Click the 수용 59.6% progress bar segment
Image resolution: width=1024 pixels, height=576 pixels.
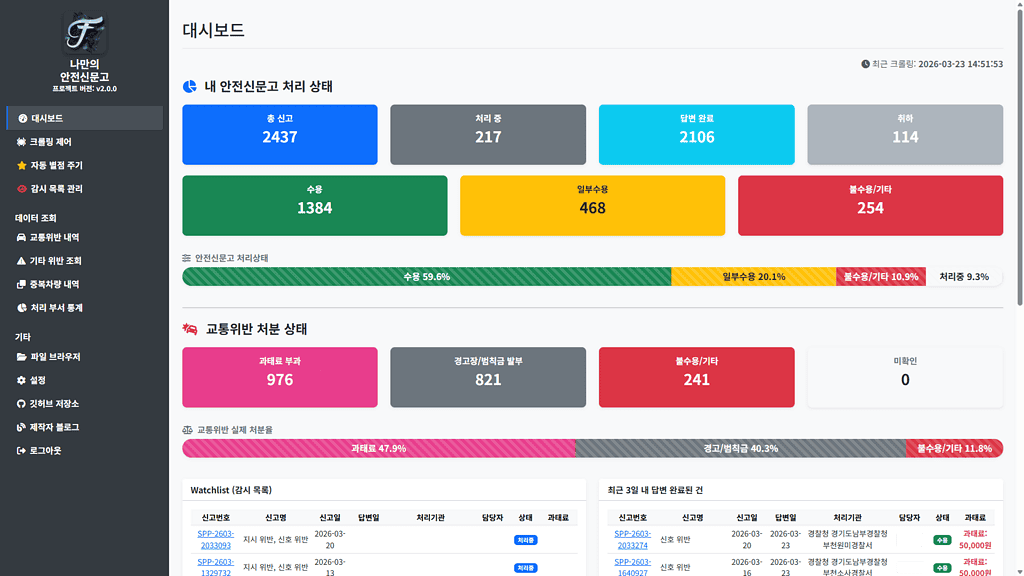pos(426,277)
